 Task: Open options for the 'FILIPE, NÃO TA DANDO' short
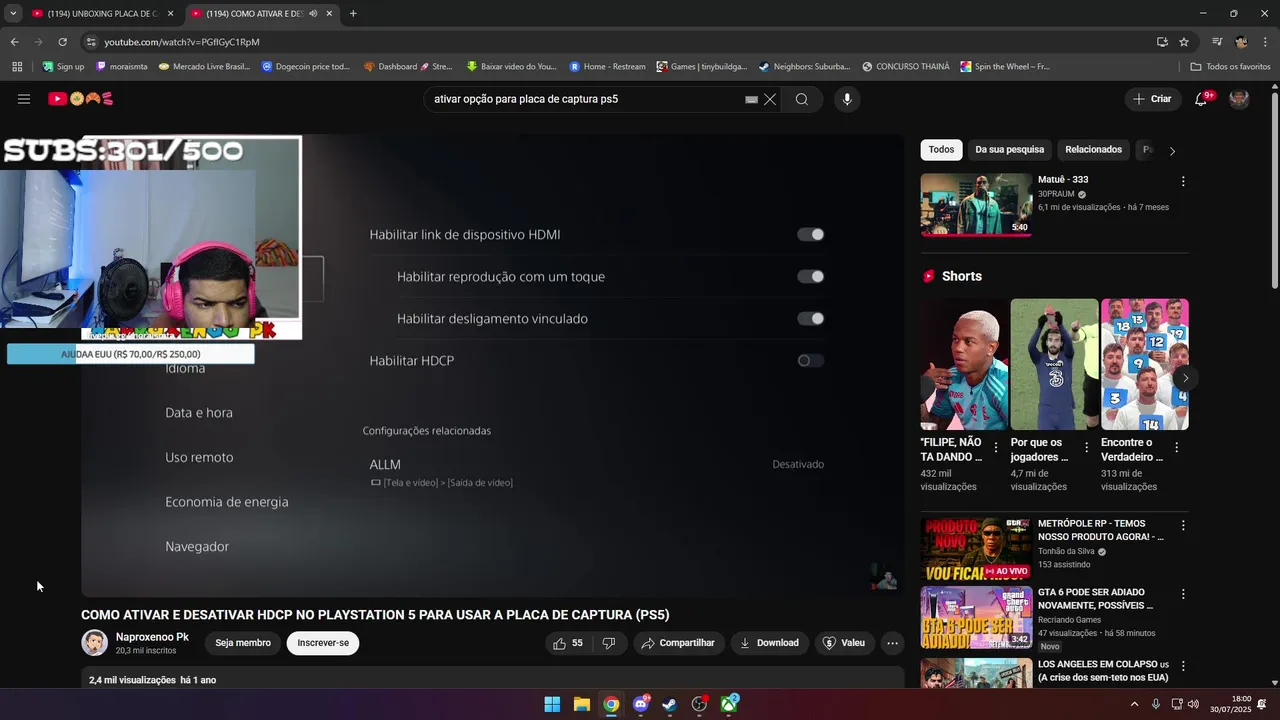(x=996, y=448)
